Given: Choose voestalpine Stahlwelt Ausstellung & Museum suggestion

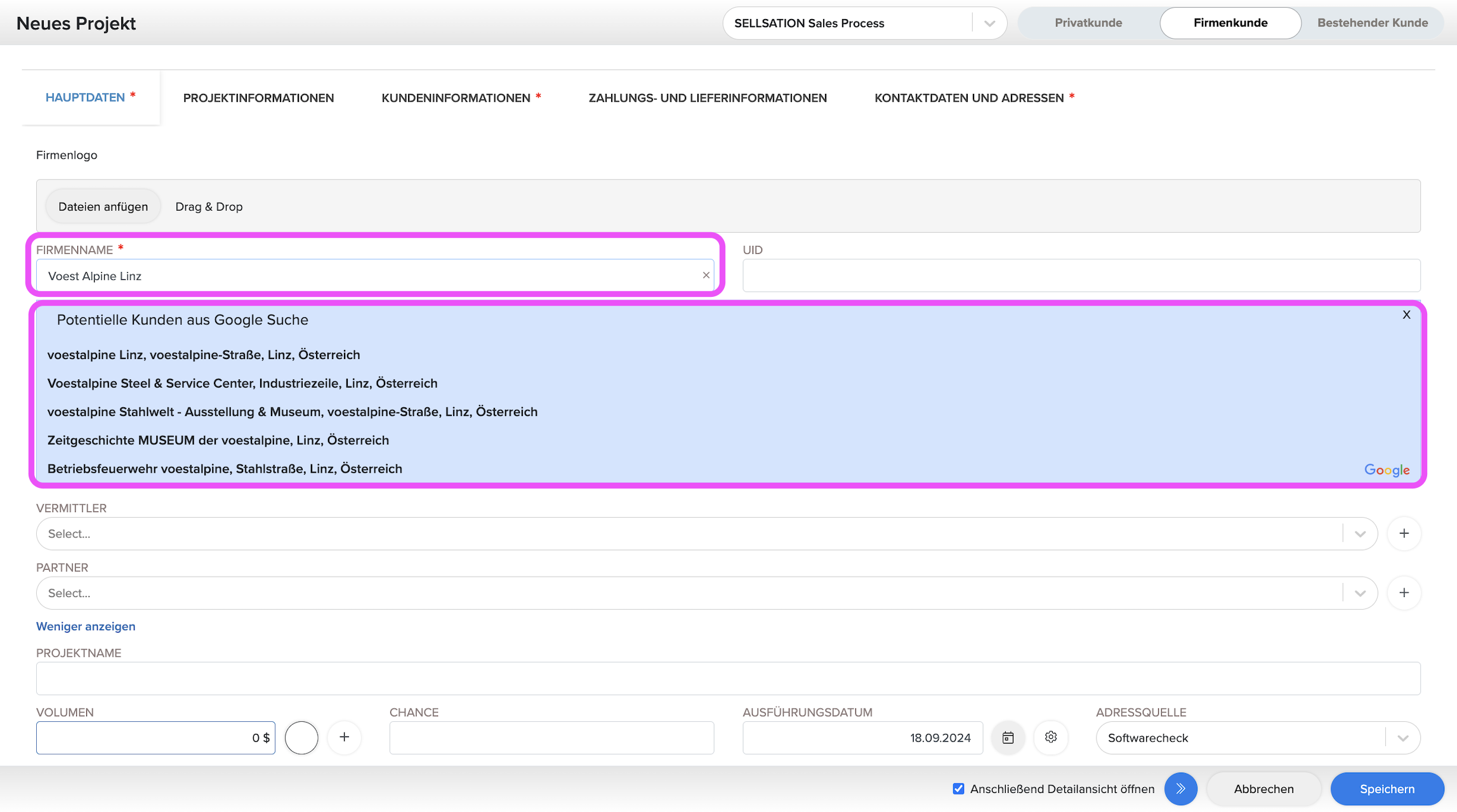Looking at the screenshot, I should point(293,412).
